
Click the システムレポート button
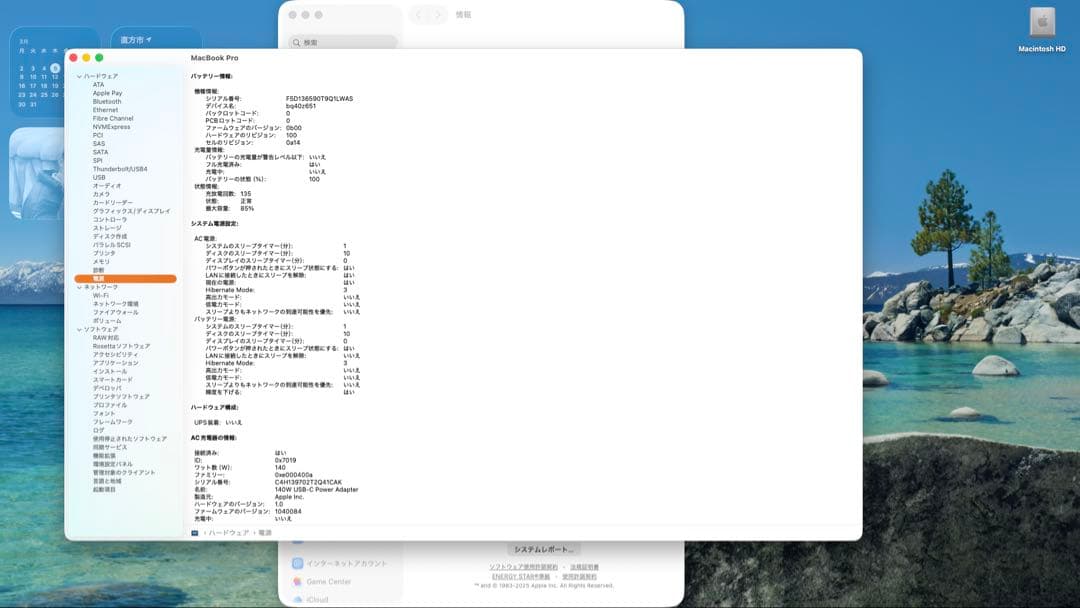[546, 548]
